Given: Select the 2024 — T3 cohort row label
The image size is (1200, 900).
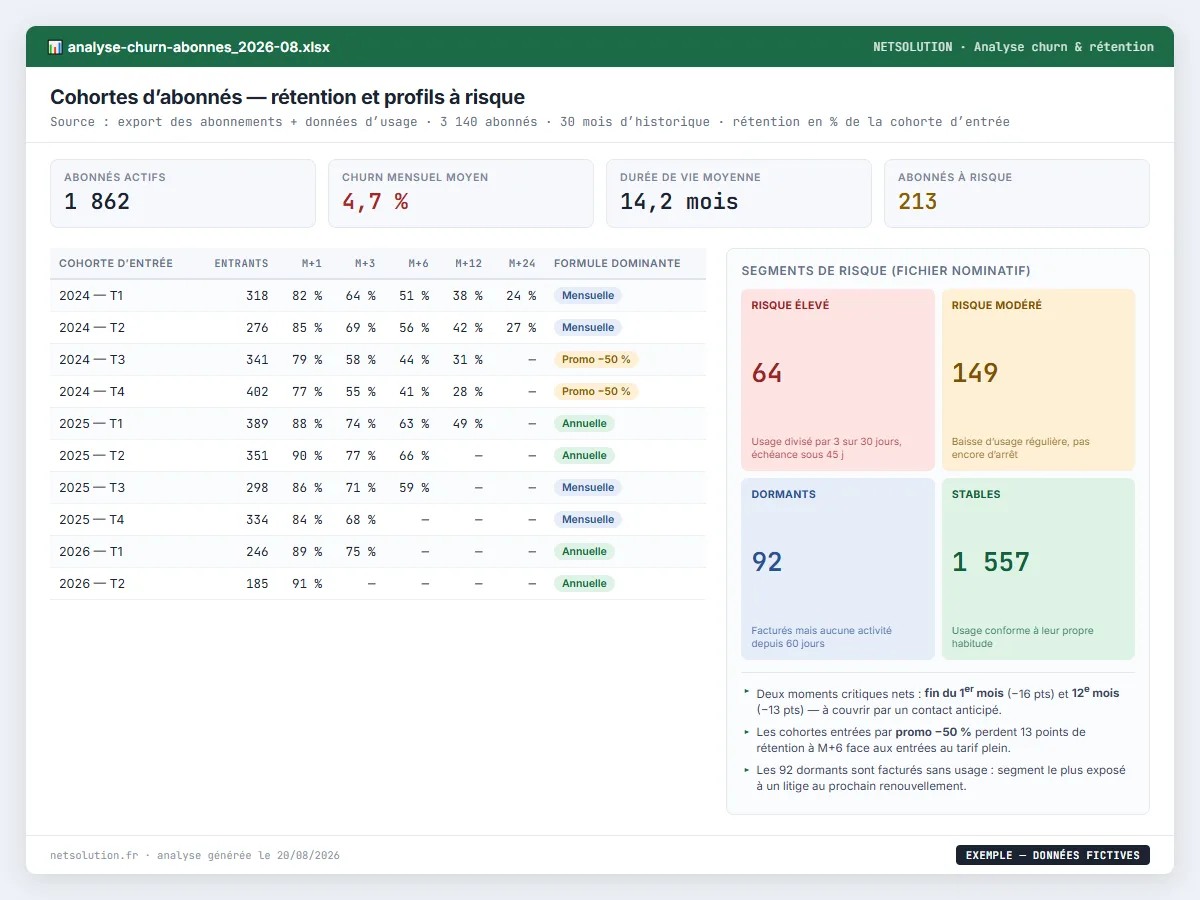Looking at the screenshot, I should pos(91,360).
